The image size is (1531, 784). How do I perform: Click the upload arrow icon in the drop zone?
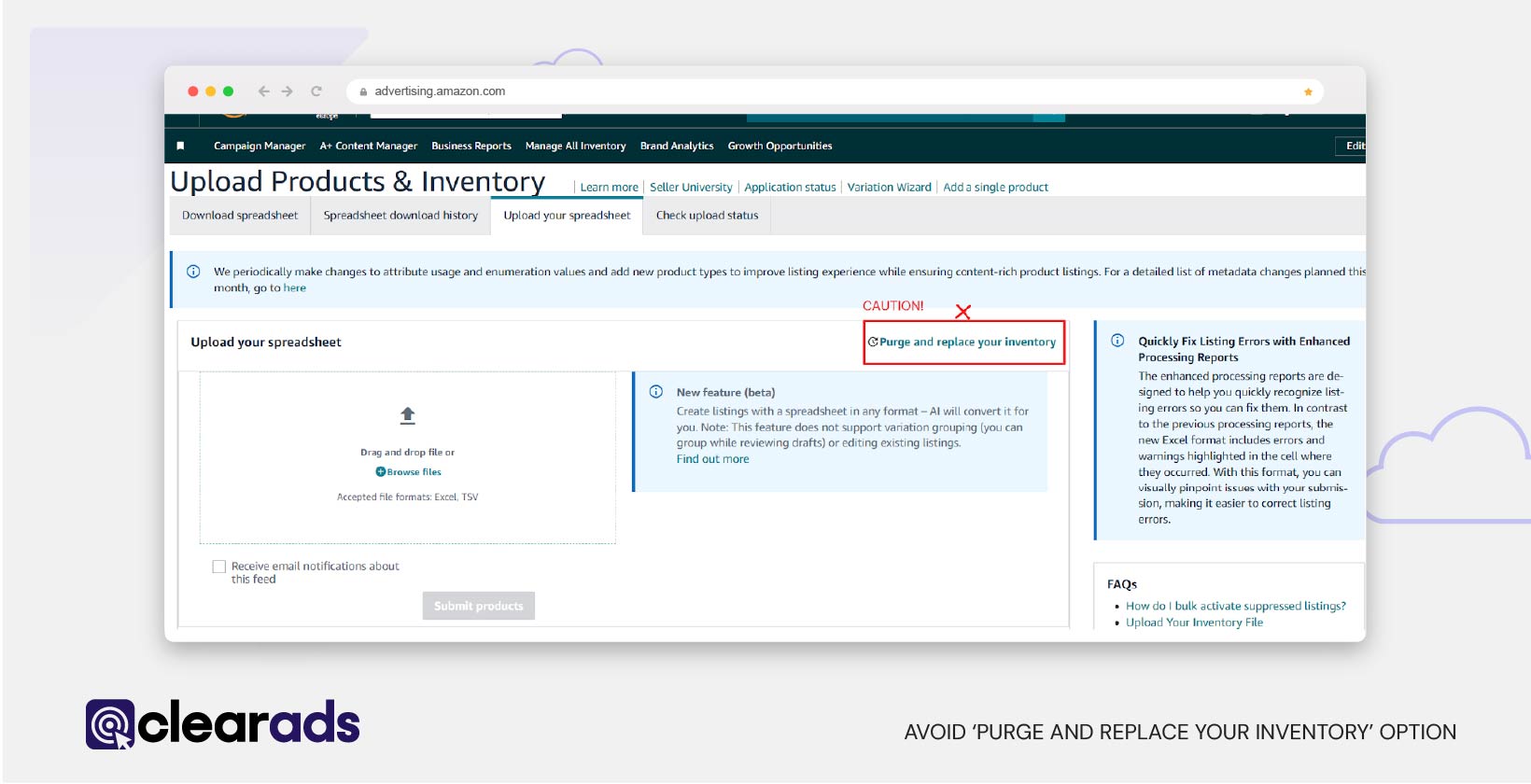click(407, 415)
